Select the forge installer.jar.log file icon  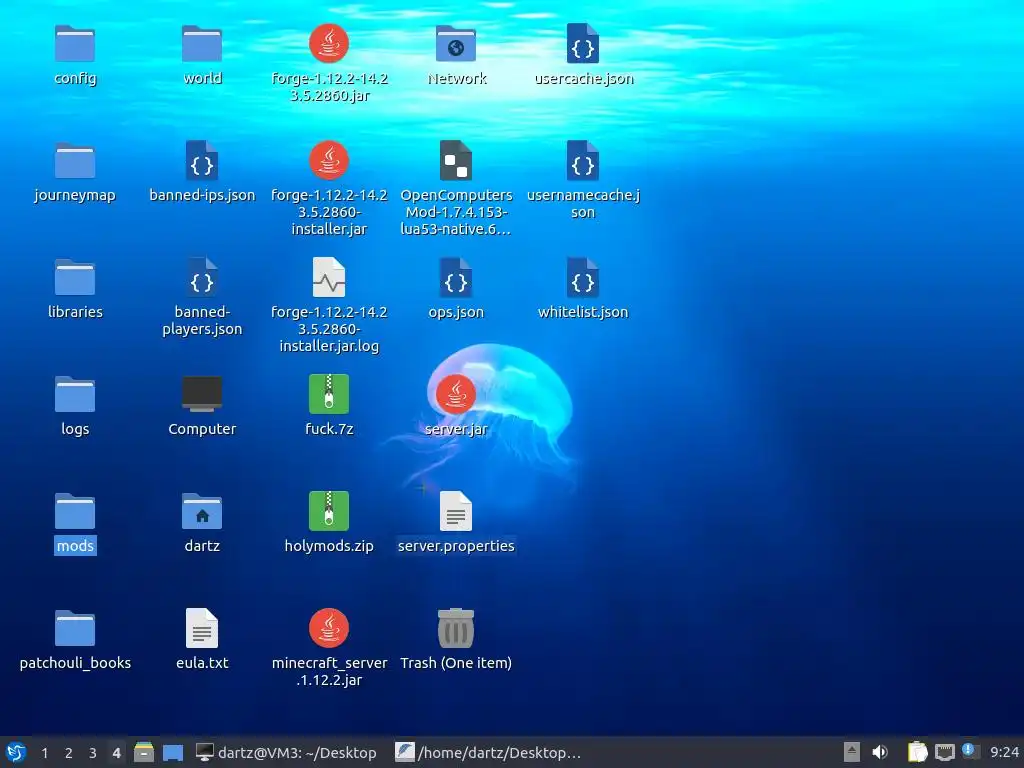coord(329,278)
